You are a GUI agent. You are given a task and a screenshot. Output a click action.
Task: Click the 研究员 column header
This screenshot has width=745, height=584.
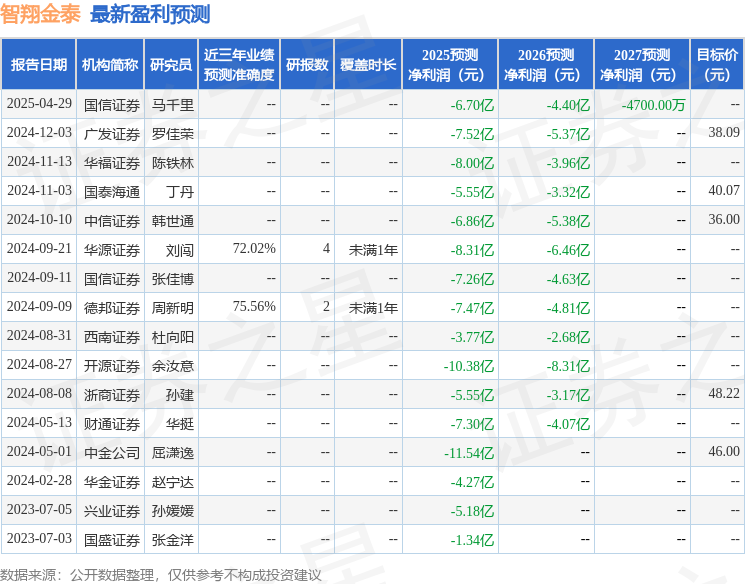(x=171, y=64)
